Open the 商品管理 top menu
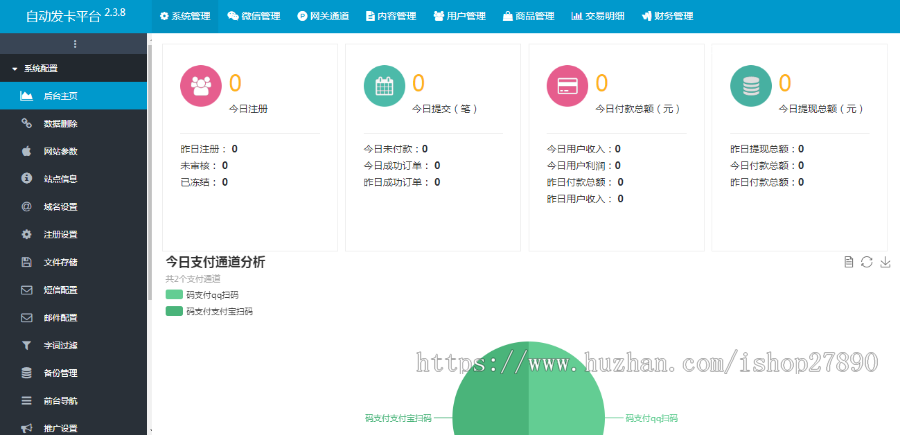 [x=528, y=16]
